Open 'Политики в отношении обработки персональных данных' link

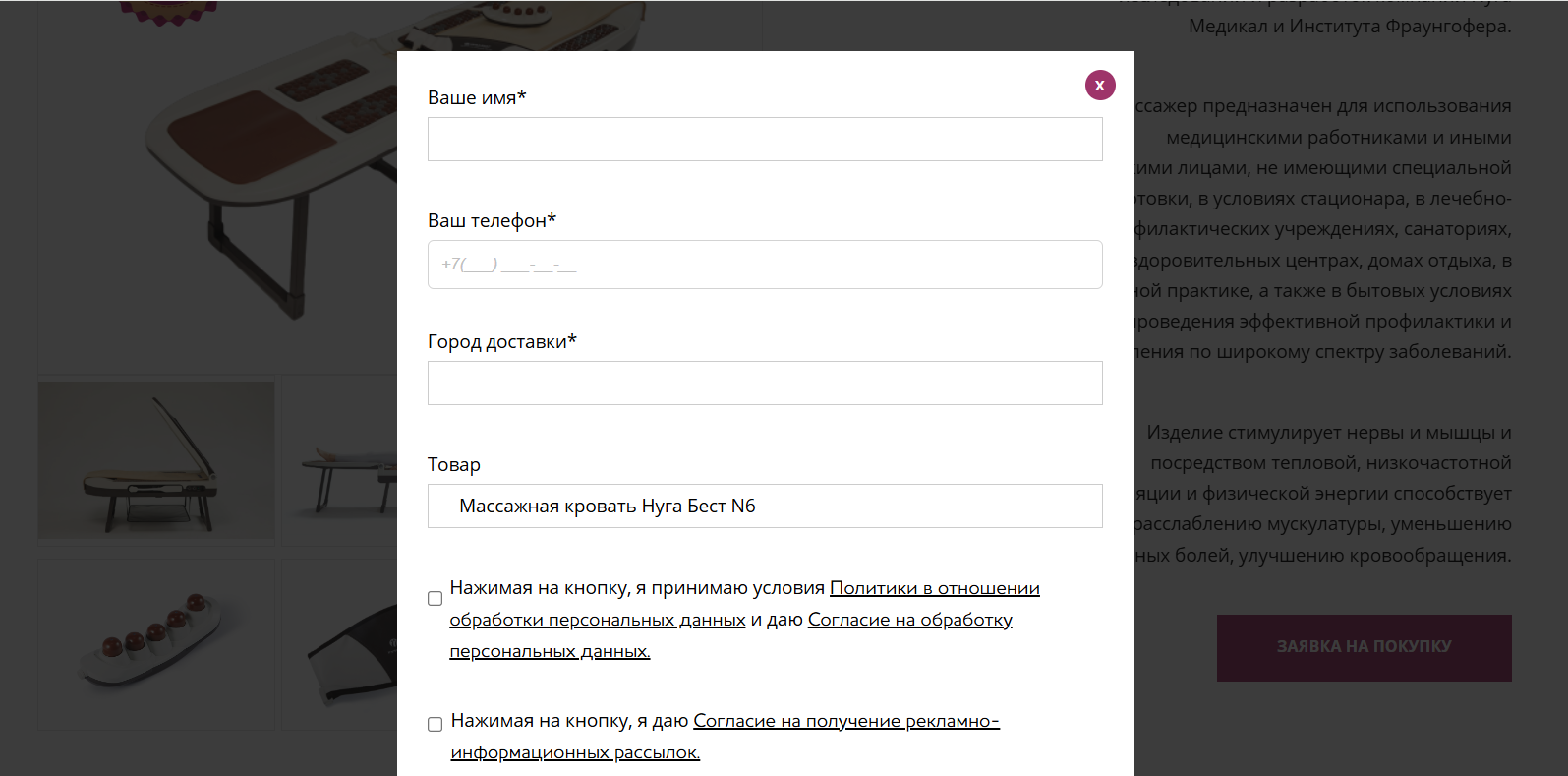(x=934, y=588)
